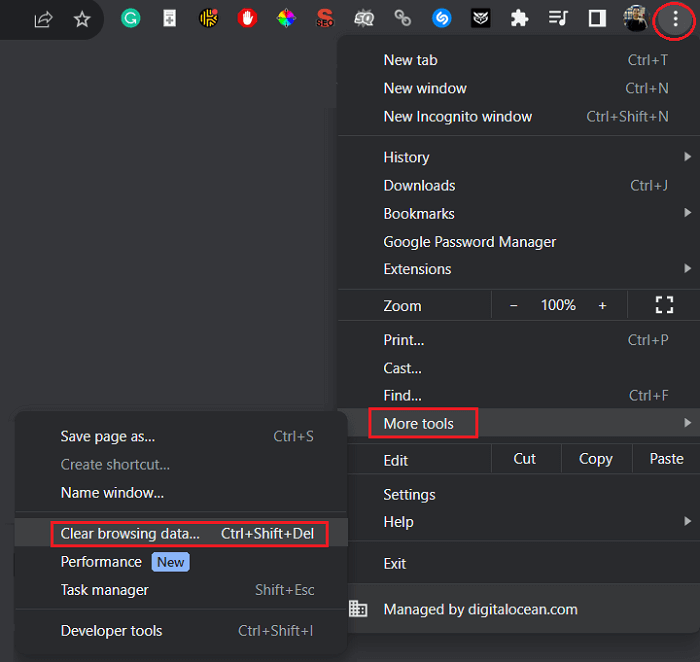Open the Extensions puzzle piece menu

(519, 18)
